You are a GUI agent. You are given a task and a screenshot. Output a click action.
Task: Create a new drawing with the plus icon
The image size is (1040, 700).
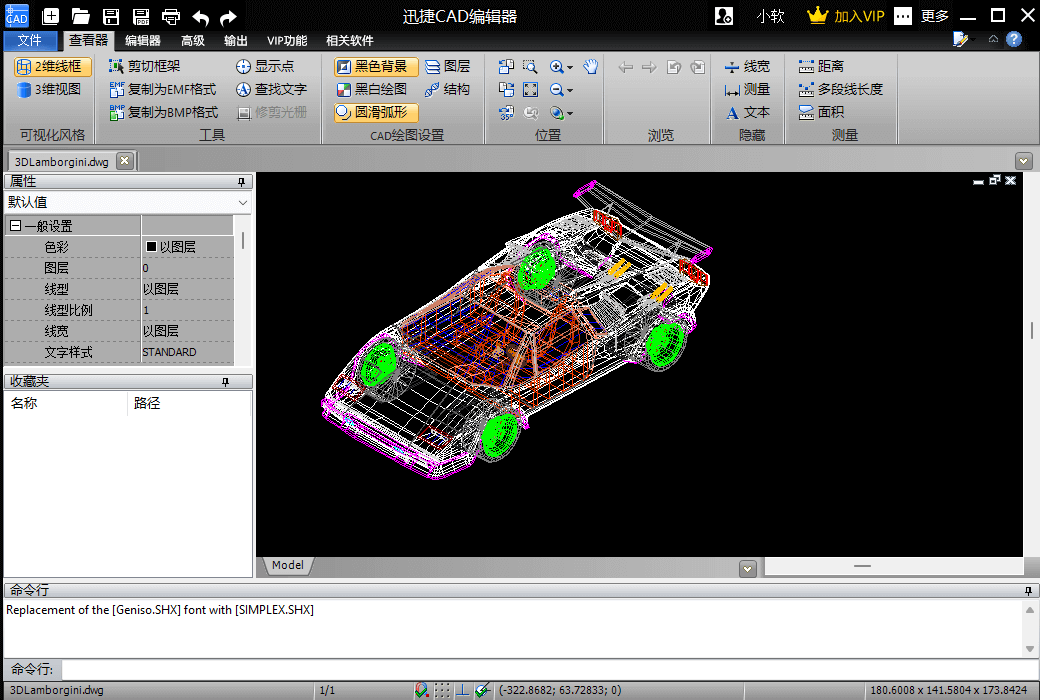(50, 17)
